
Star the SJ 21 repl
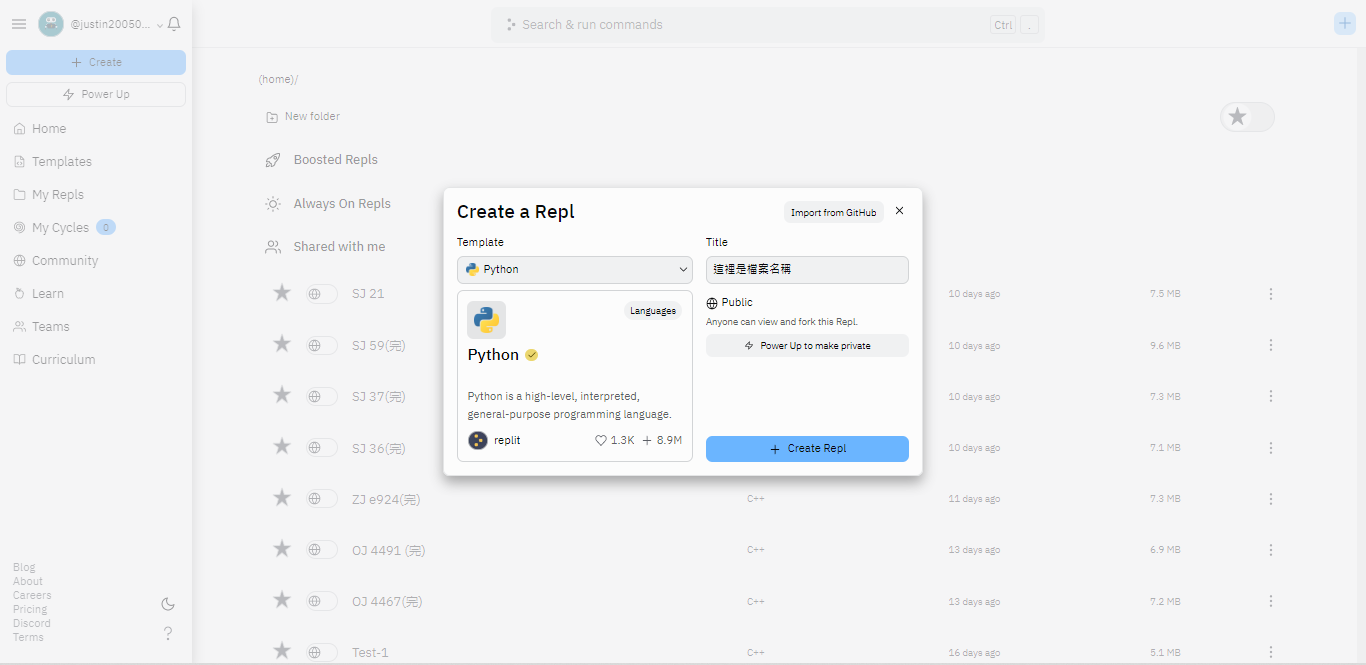tap(282, 292)
